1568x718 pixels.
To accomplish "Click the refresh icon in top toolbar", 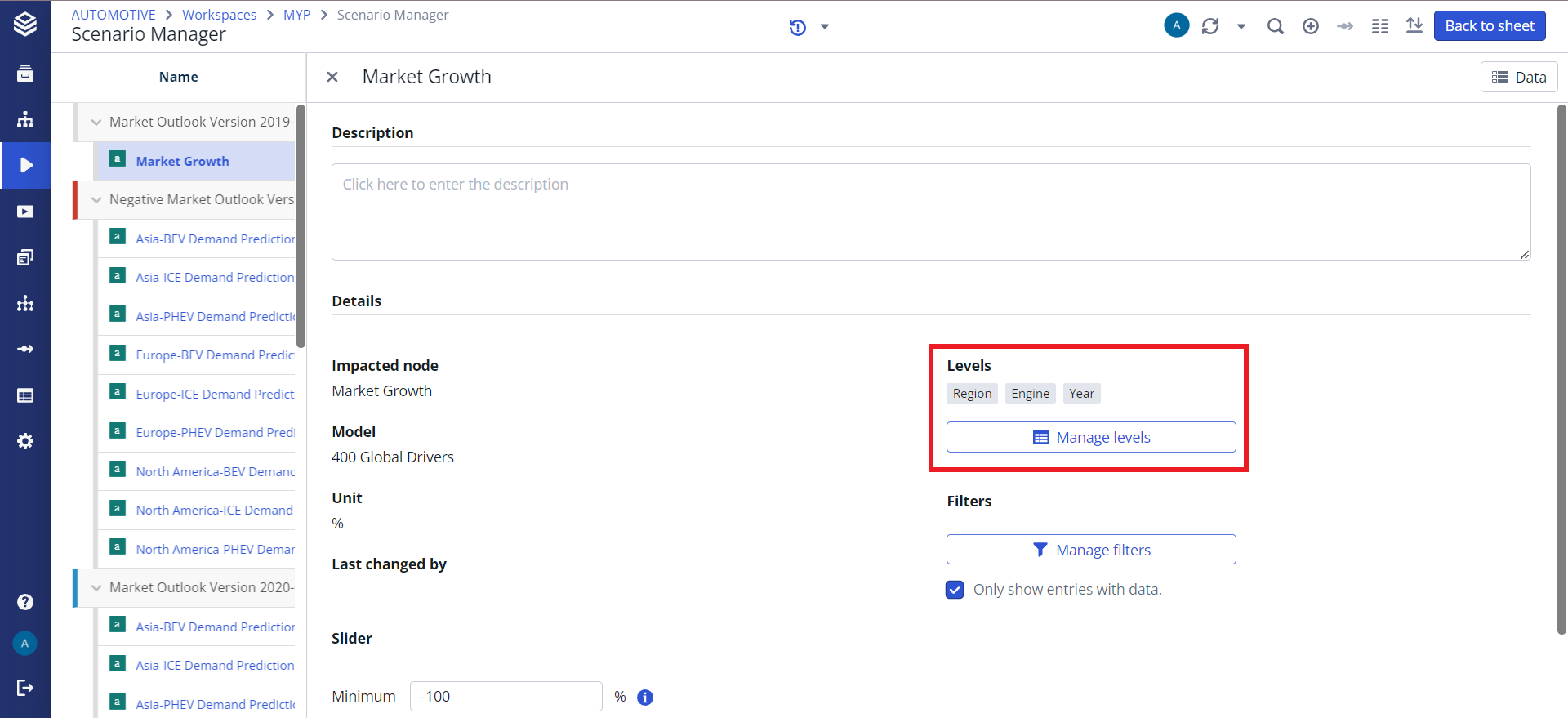I will pos(1209,26).
